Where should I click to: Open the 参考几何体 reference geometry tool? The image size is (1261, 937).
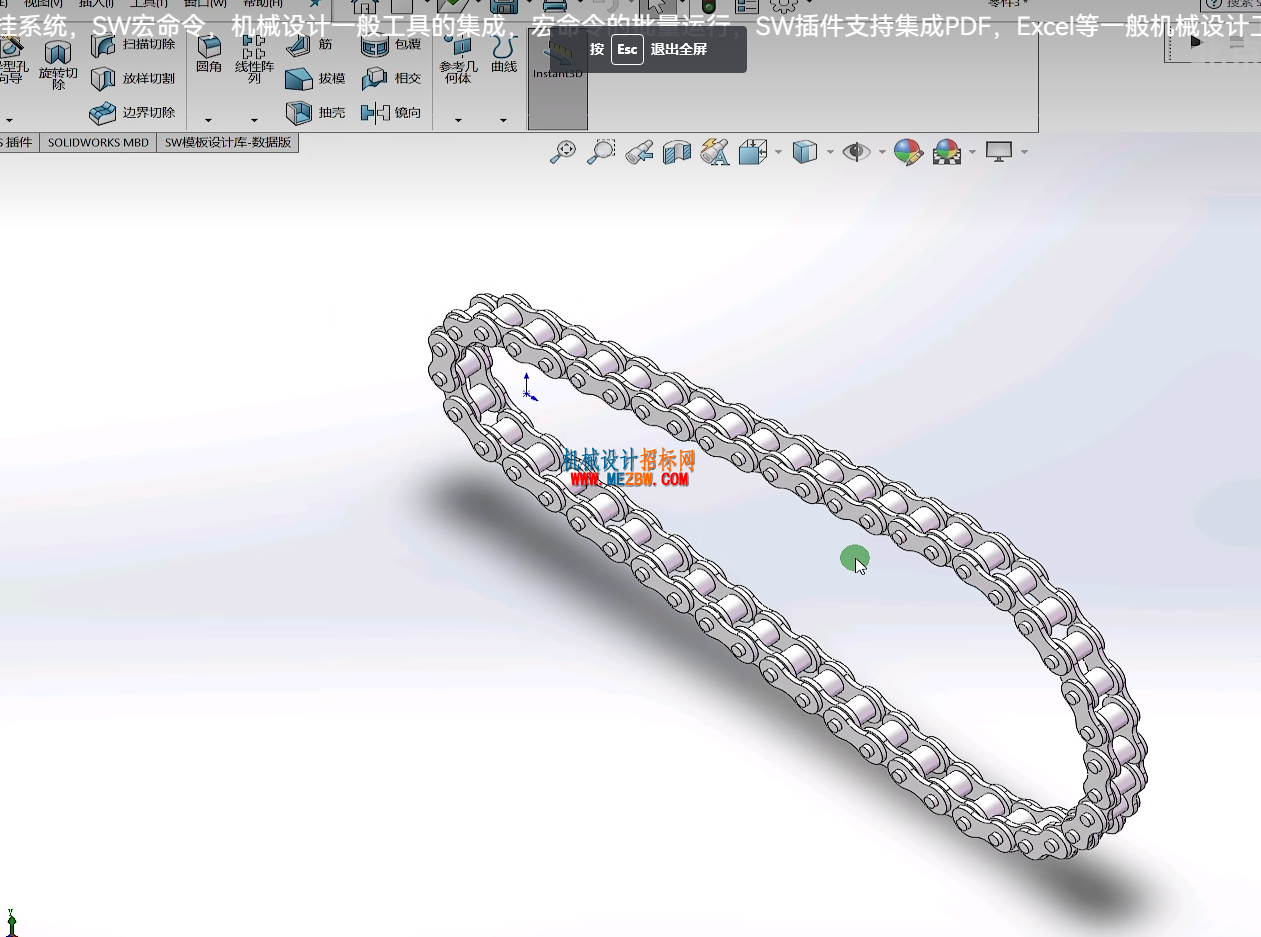(458, 60)
